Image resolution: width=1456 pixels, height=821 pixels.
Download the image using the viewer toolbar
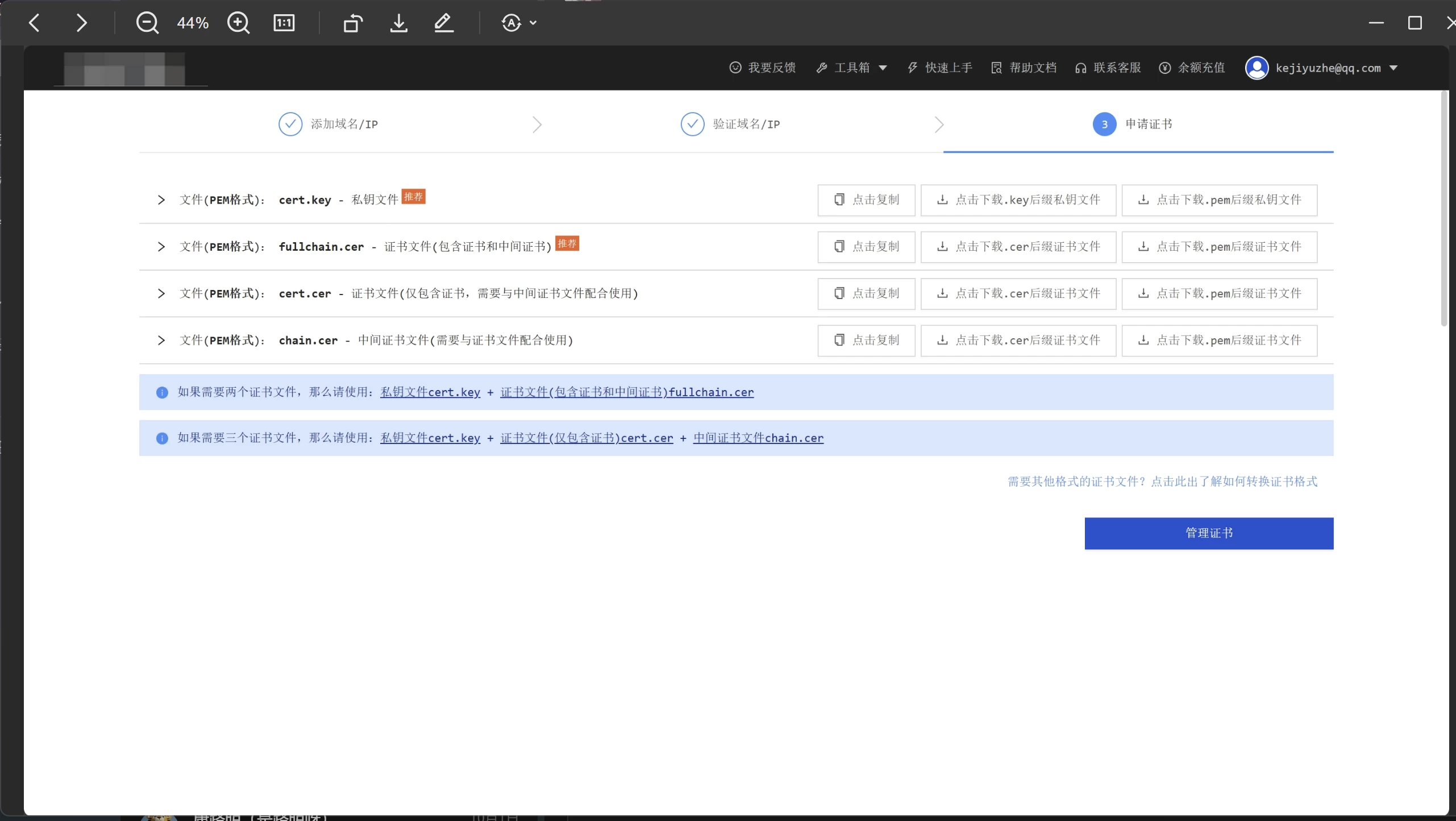[x=399, y=23]
